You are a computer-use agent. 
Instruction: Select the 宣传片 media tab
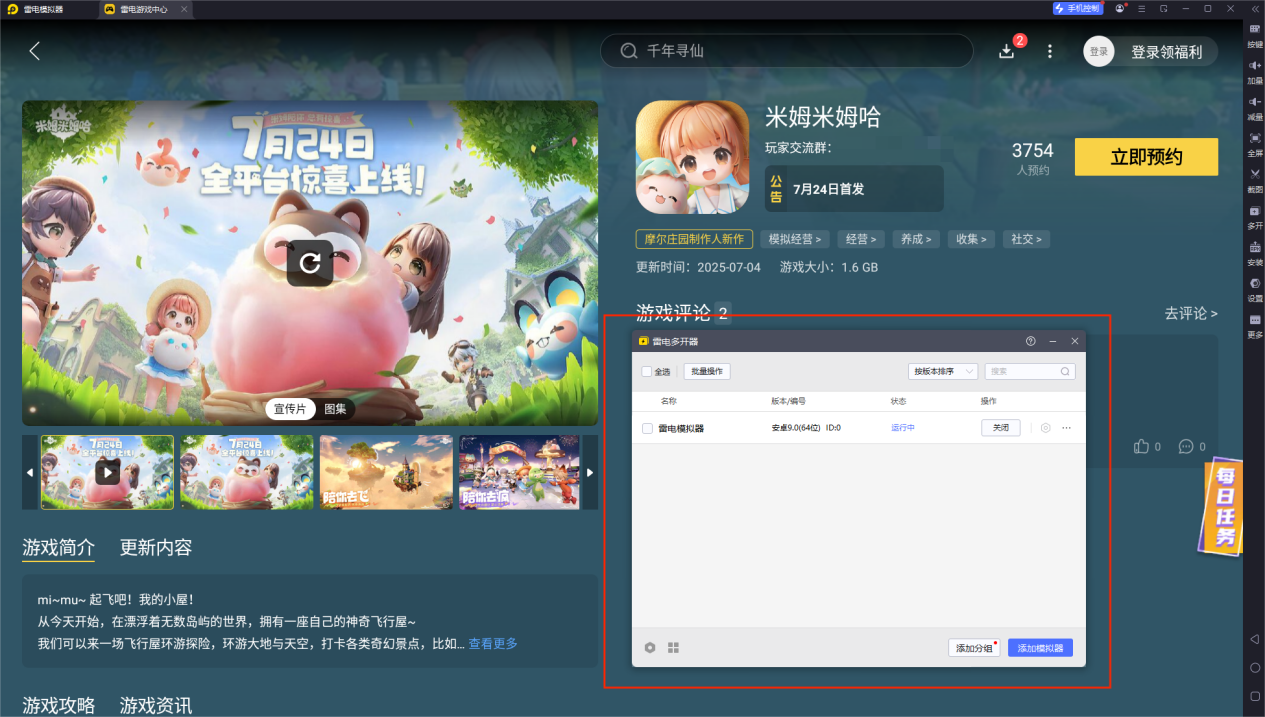pos(290,409)
